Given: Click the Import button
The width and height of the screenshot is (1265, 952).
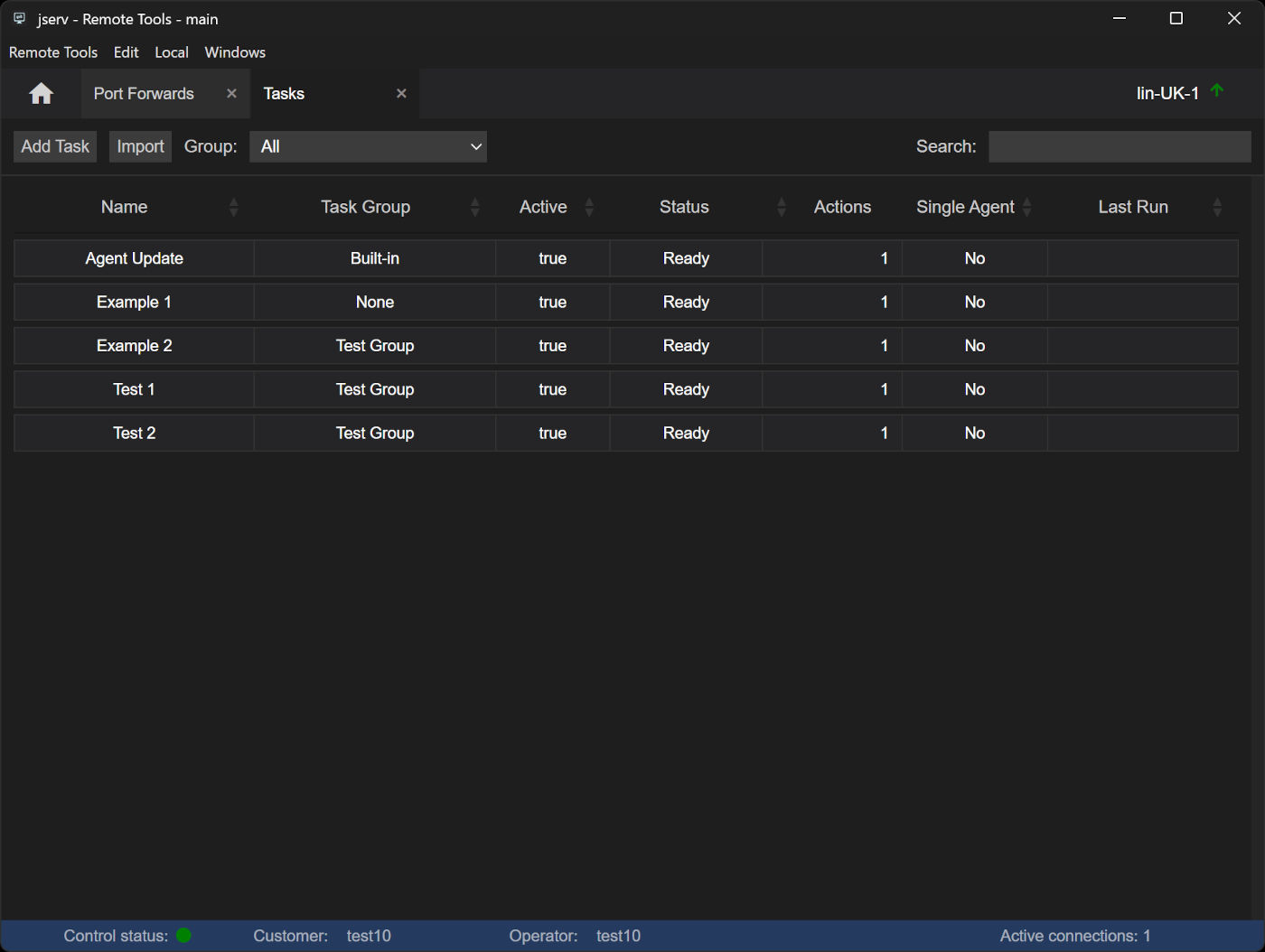Looking at the screenshot, I should pos(140,147).
